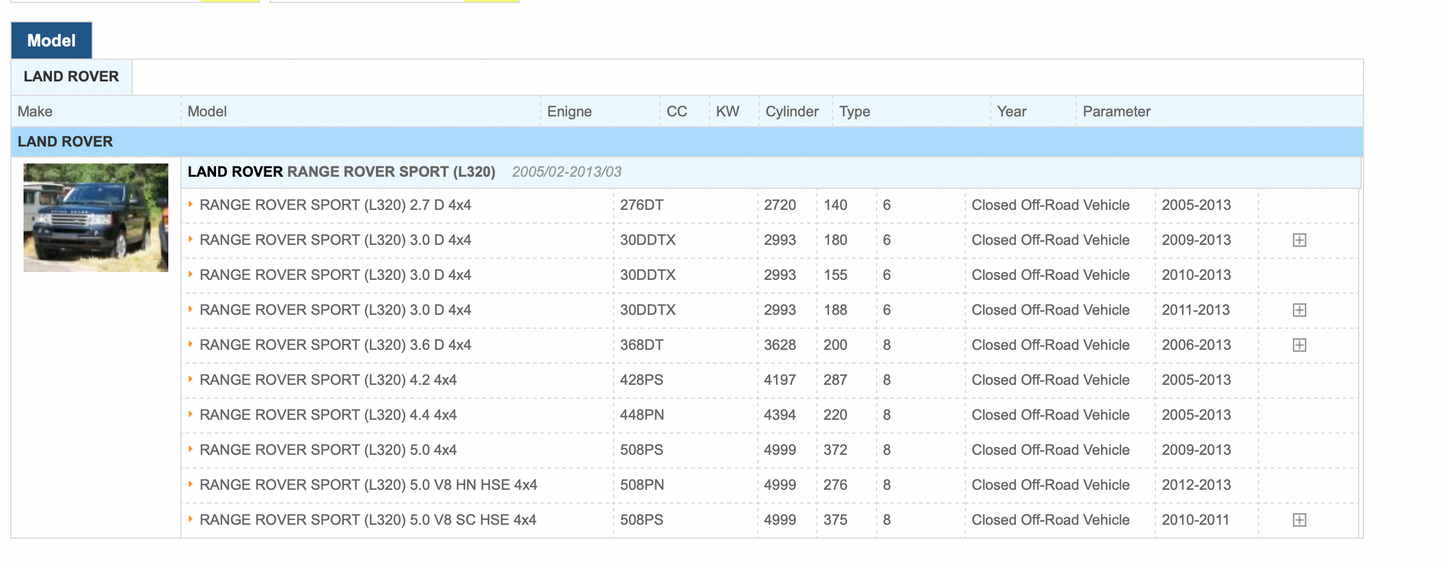Click the Range Rover Sport car thumbnail
The width and height of the screenshot is (1445, 564).
click(x=96, y=218)
